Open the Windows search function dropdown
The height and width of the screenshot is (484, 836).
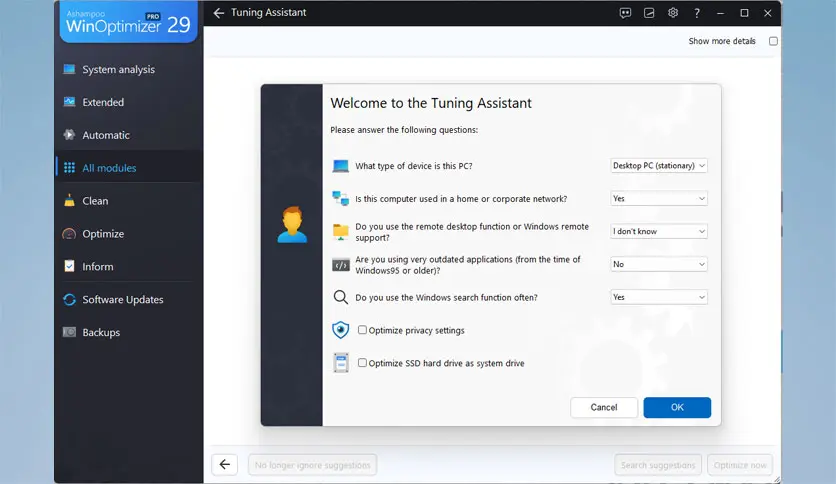pos(659,297)
